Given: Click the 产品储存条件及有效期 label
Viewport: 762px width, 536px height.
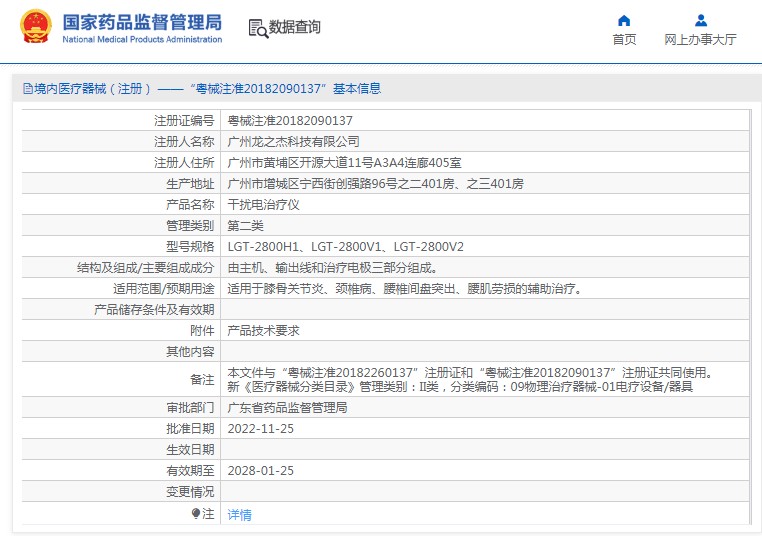Looking at the screenshot, I should (x=154, y=310).
